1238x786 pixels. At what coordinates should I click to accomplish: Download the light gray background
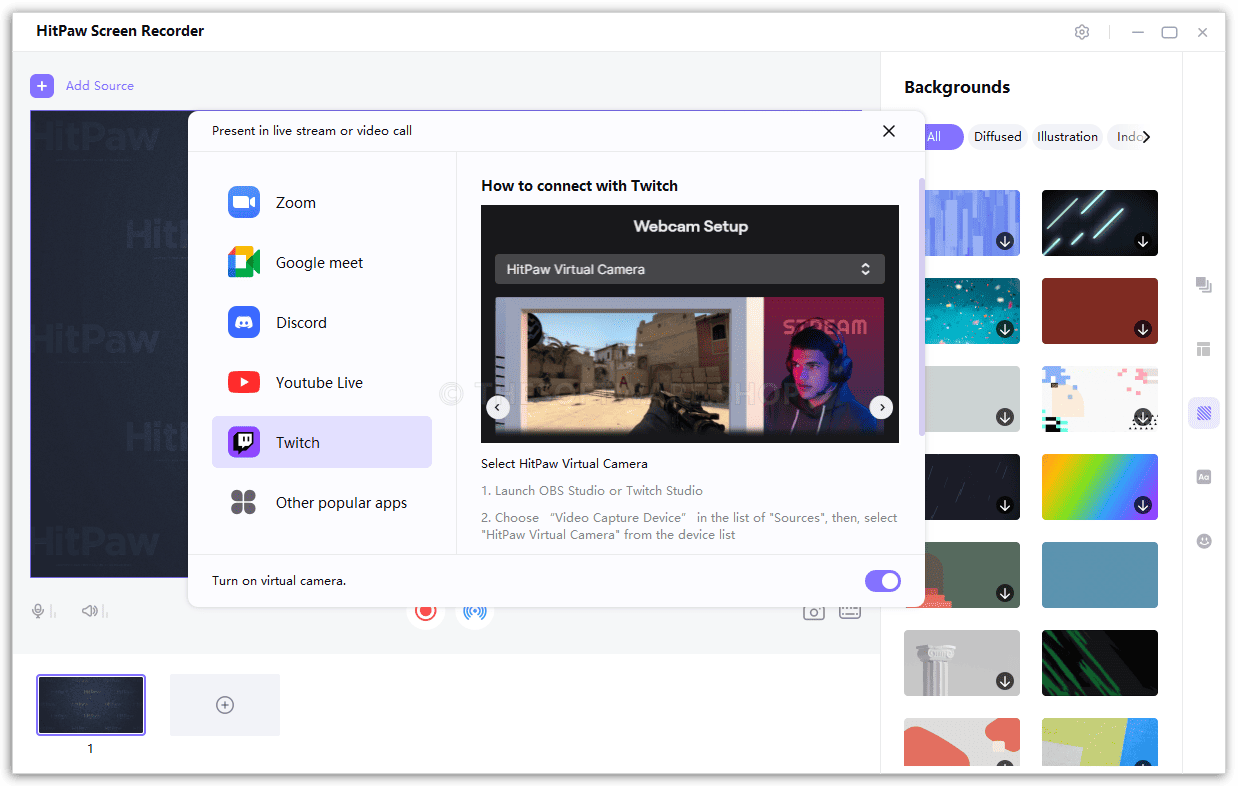tap(1005, 417)
